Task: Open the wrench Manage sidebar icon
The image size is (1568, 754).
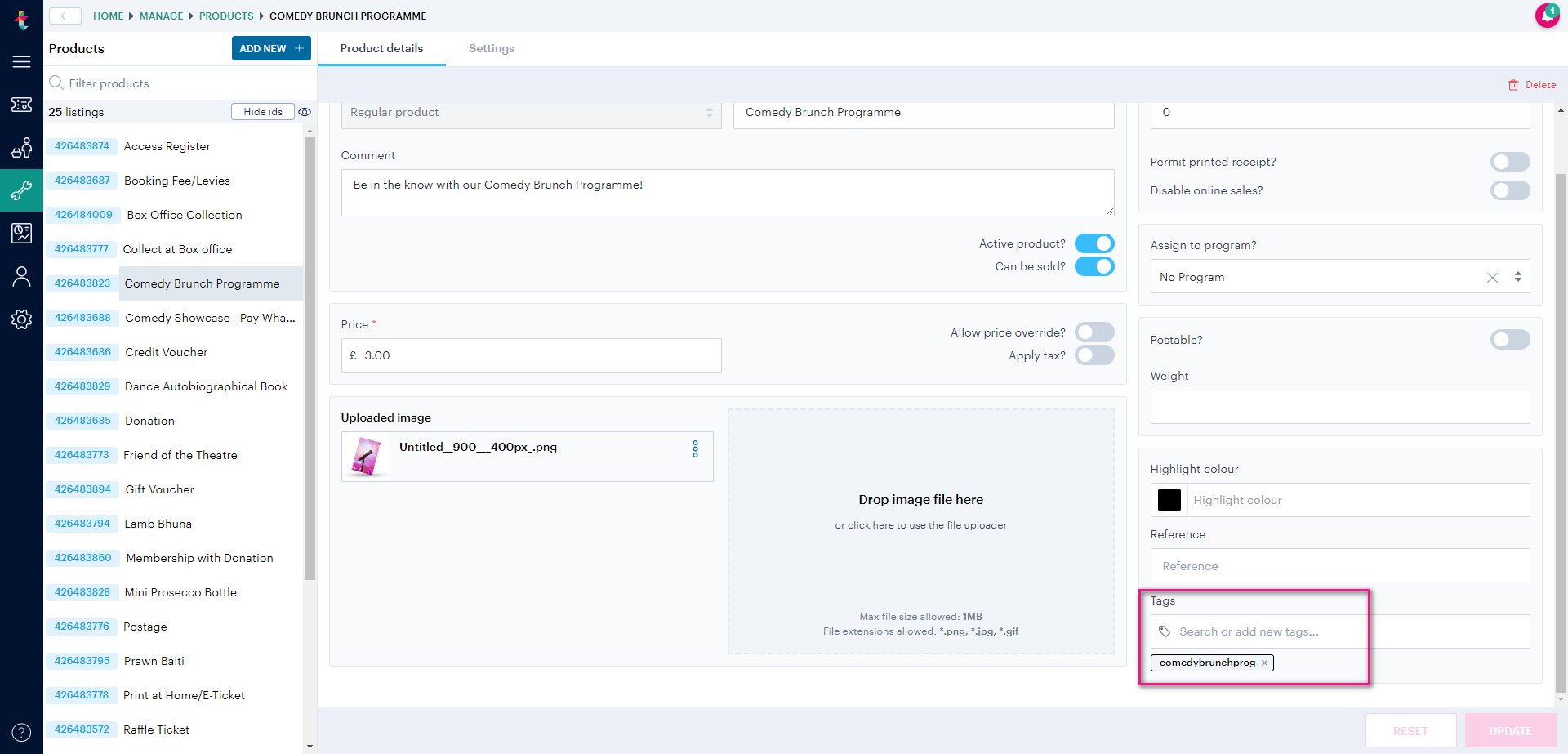Action: 21,190
